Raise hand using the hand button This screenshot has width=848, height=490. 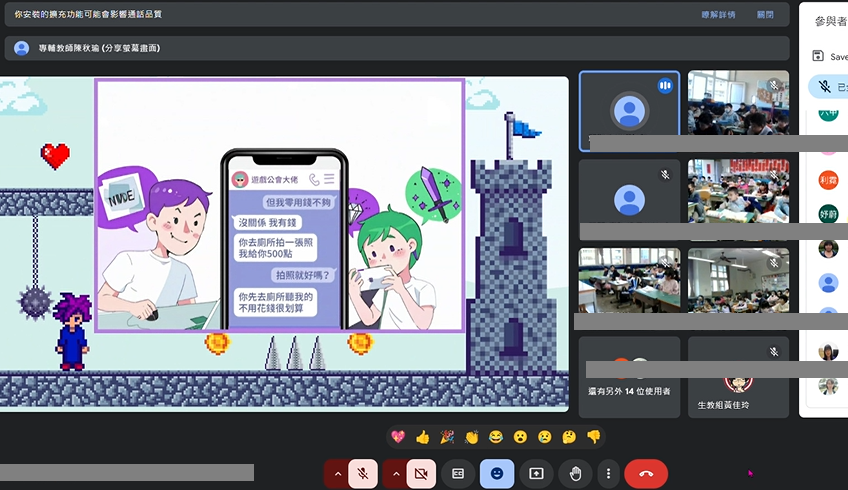[x=575, y=473]
